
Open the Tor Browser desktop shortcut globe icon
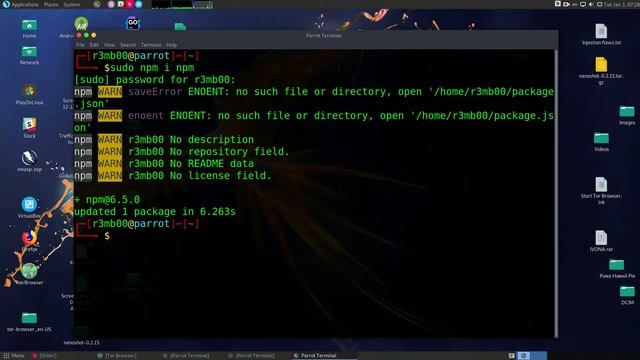click(29, 271)
